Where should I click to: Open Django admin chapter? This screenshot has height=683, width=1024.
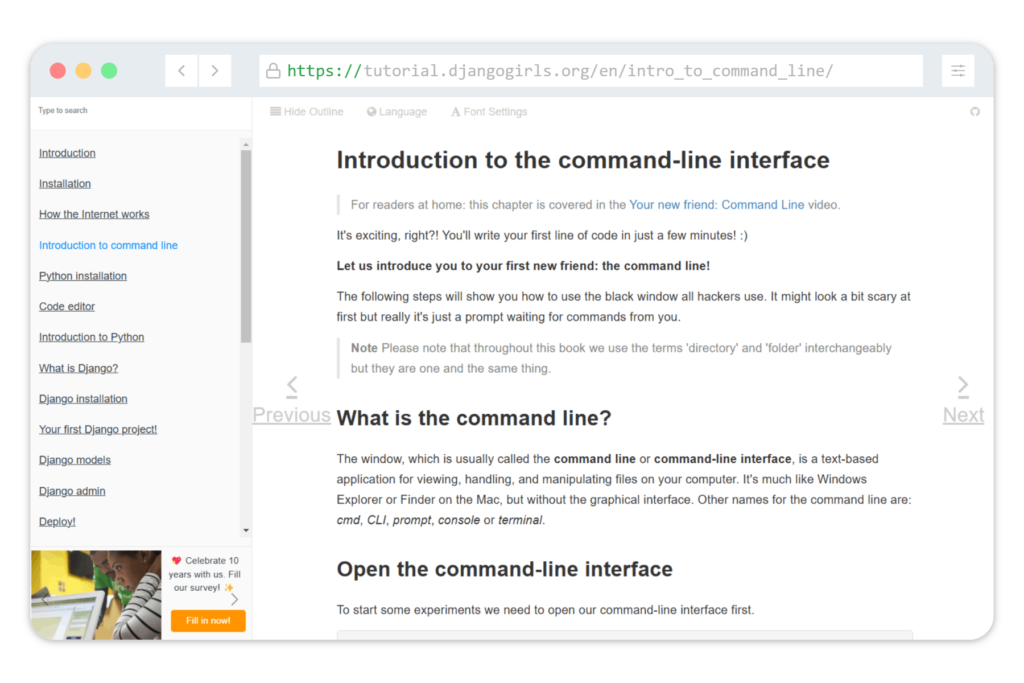point(72,491)
